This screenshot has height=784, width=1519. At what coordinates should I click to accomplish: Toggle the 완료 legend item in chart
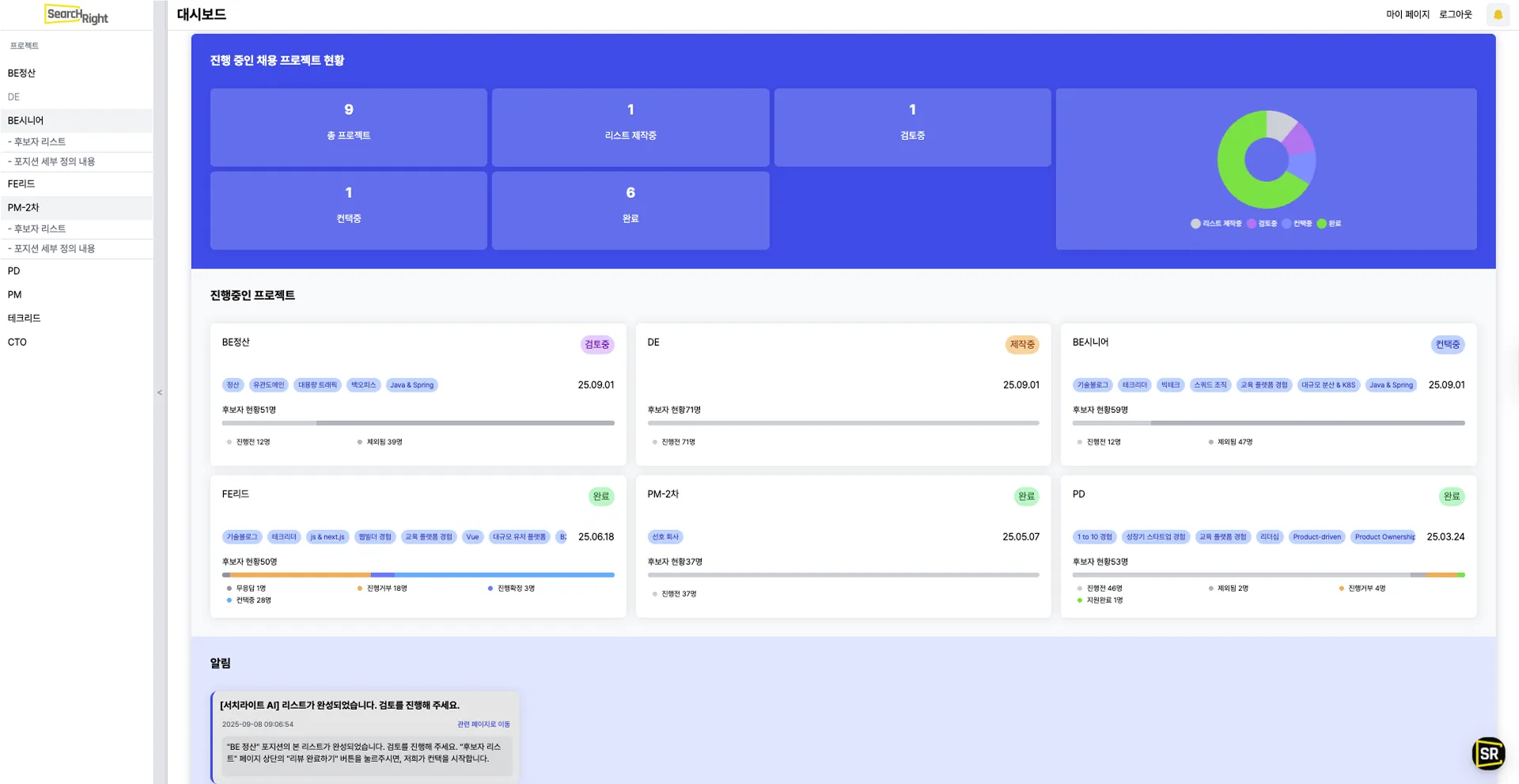point(1328,224)
